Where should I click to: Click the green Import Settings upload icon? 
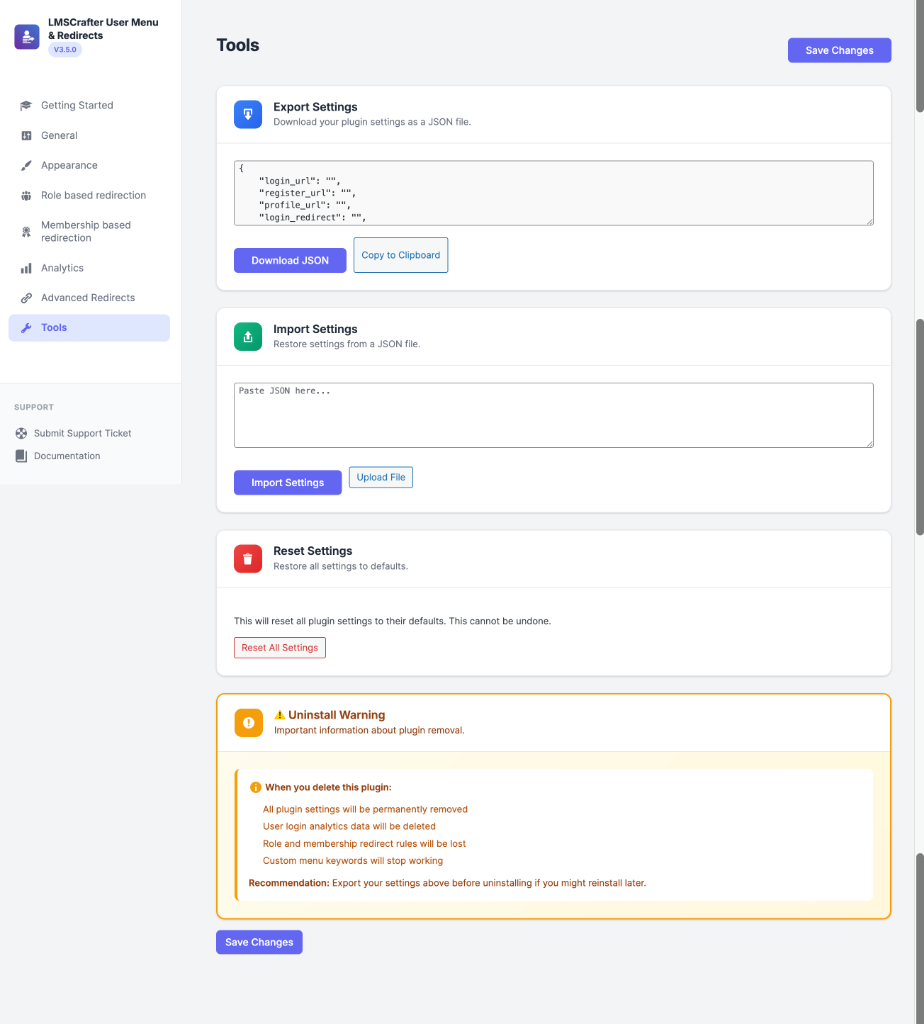tap(247, 336)
